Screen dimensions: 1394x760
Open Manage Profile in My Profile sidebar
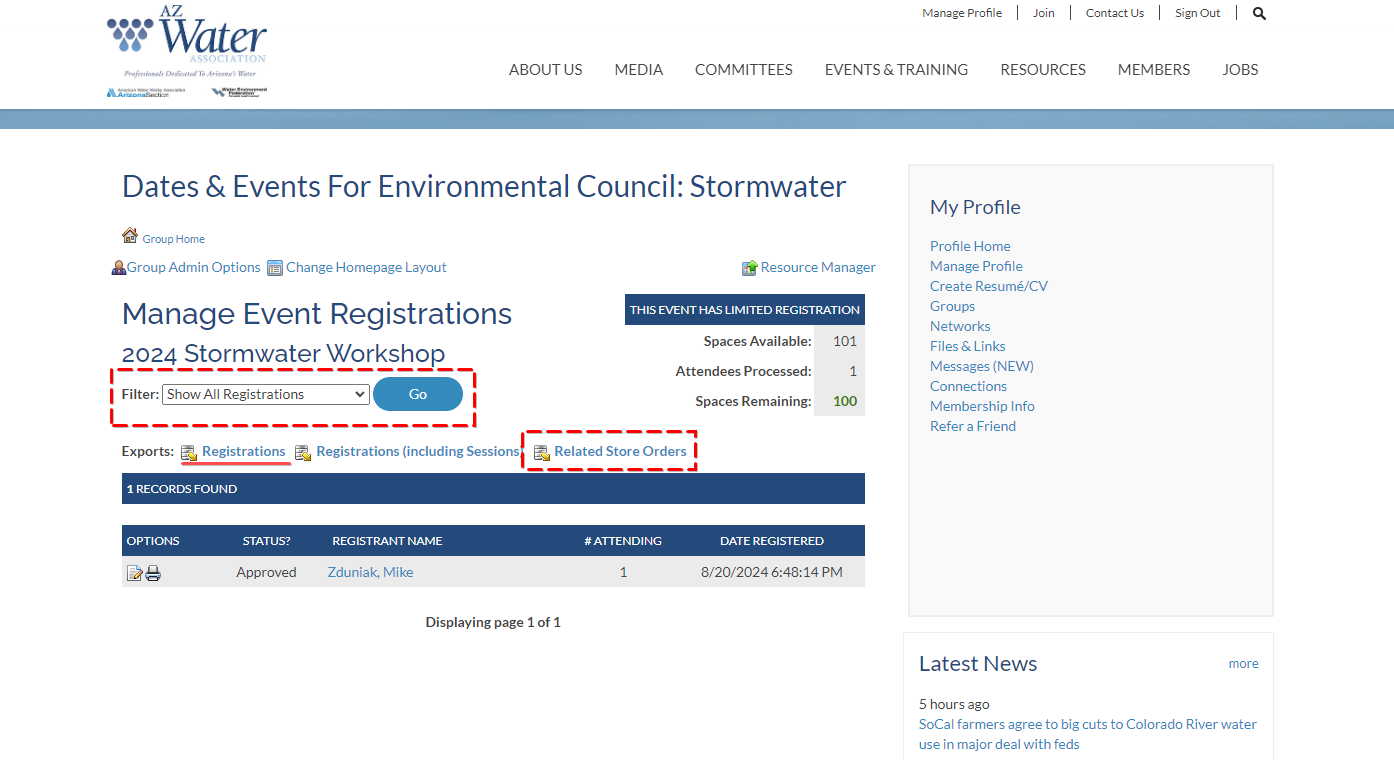click(x=976, y=266)
